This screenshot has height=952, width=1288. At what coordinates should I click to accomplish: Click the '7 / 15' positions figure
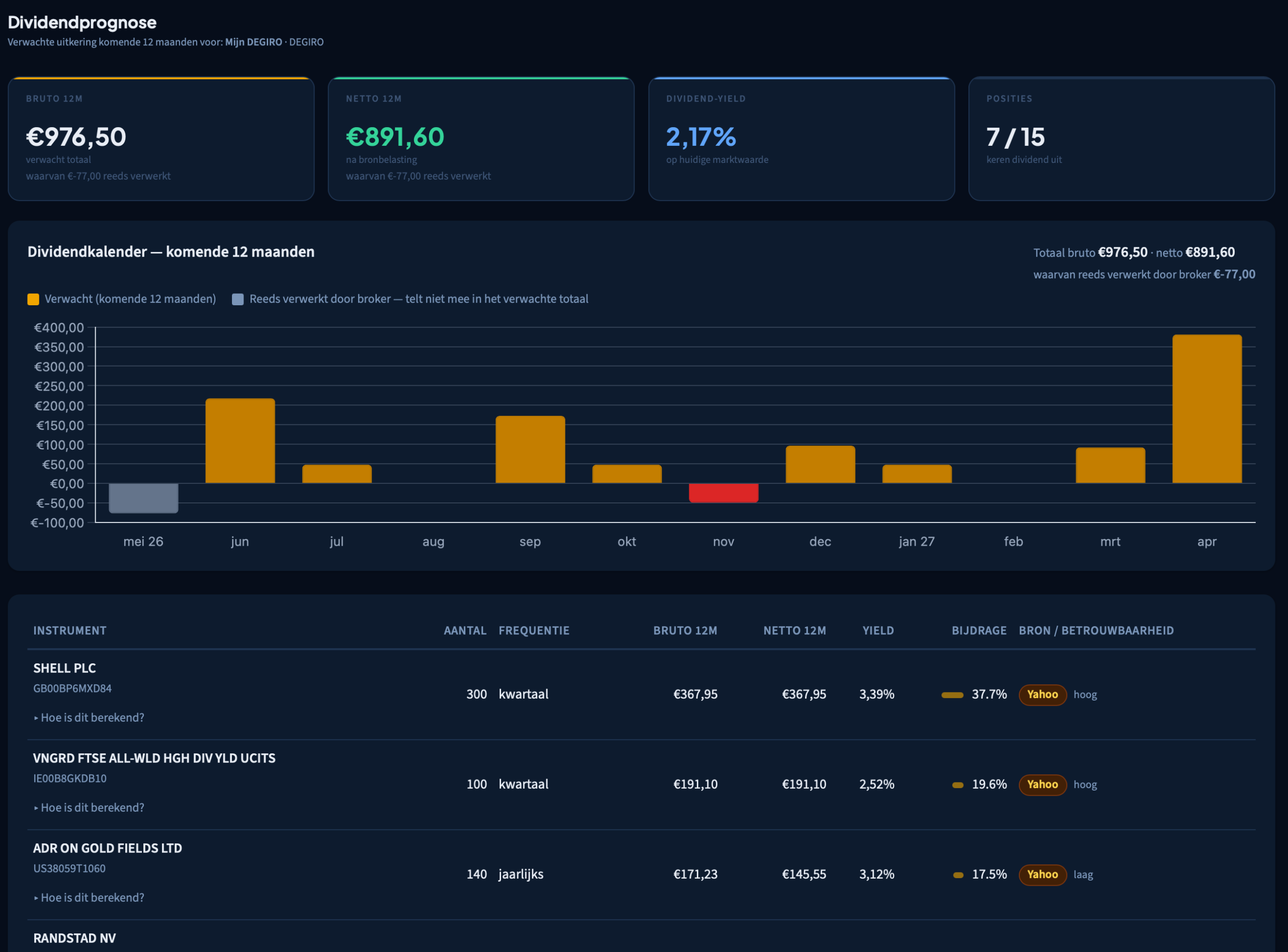tap(1015, 137)
